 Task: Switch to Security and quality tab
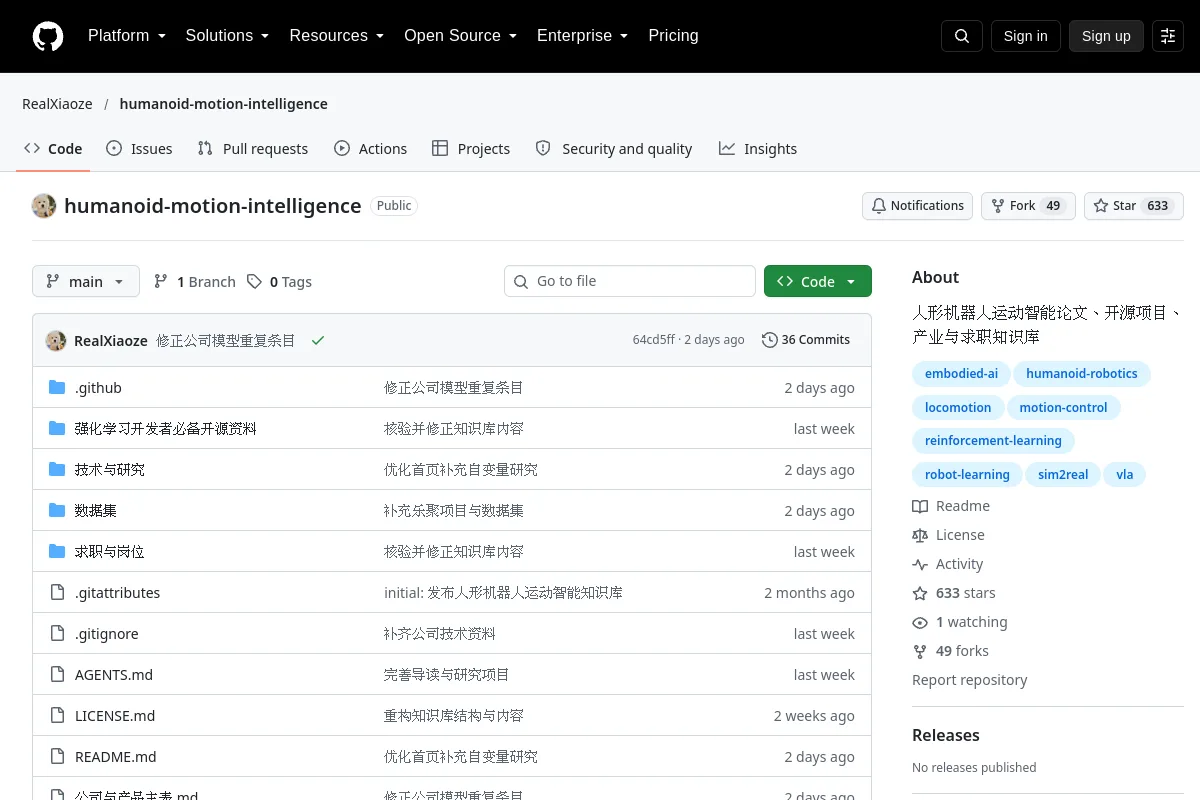[614, 149]
